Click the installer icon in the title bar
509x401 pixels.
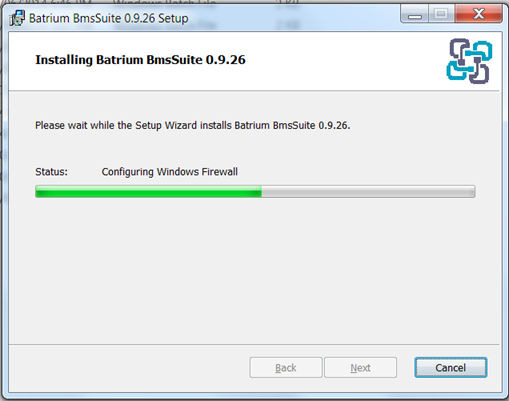17,18
